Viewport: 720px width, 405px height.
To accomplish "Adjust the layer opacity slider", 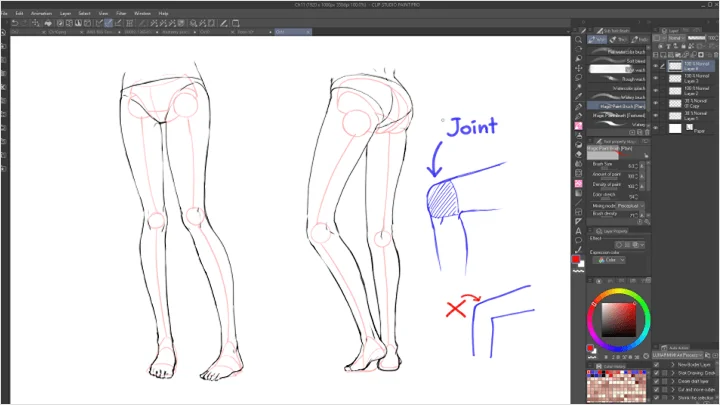I will tap(697, 38).
